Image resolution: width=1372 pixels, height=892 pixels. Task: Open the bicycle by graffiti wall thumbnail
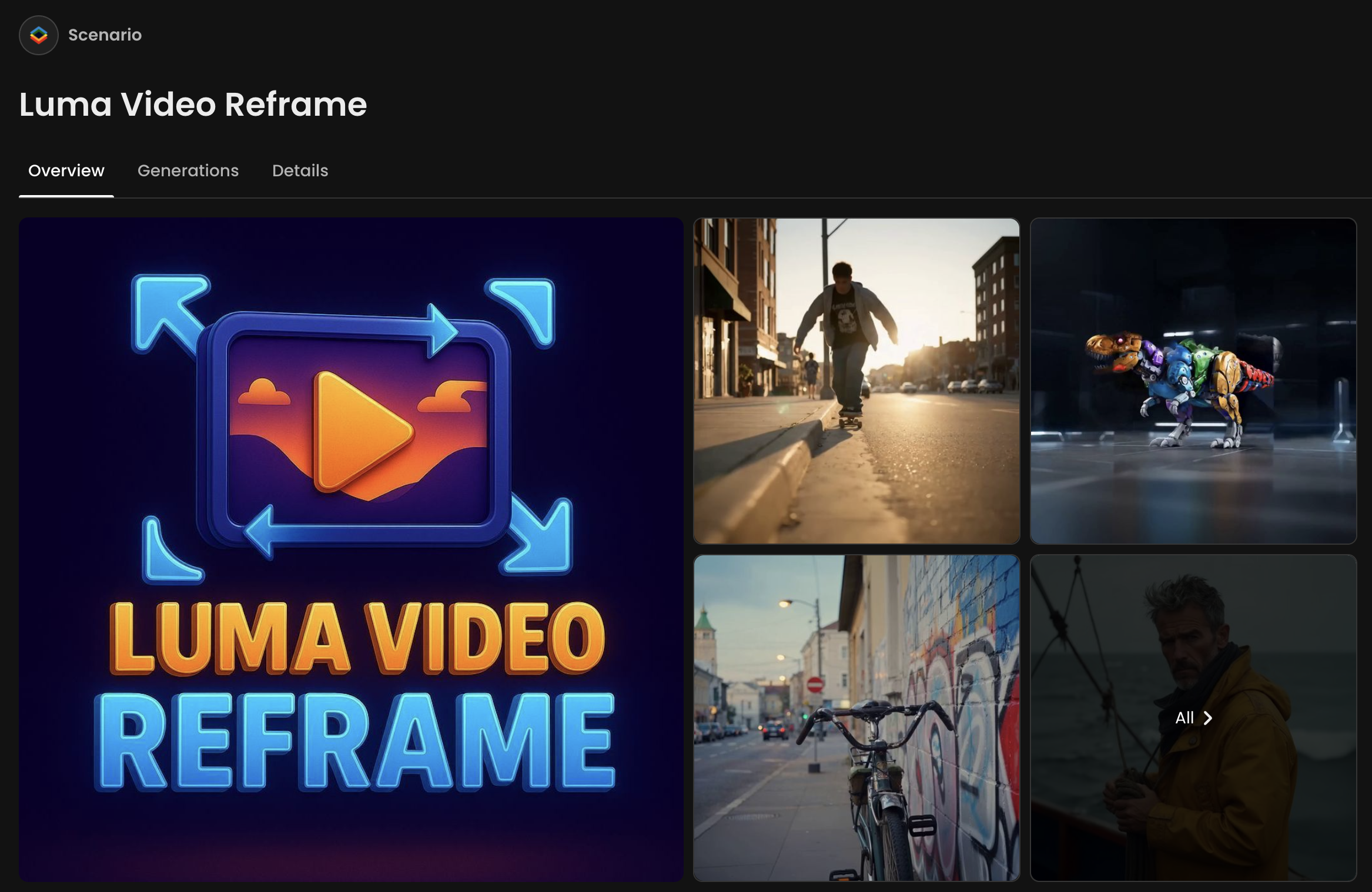pyautogui.click(x=856, y=718)
